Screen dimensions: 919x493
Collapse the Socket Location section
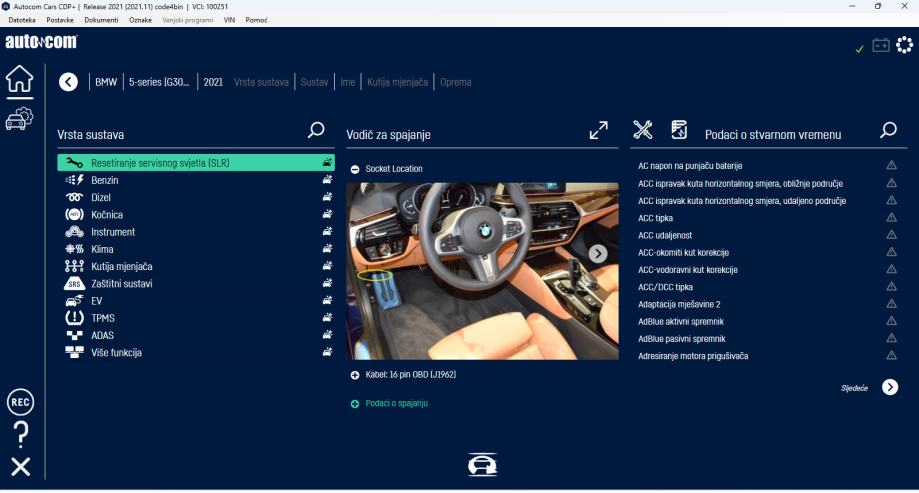click(355, 169)
